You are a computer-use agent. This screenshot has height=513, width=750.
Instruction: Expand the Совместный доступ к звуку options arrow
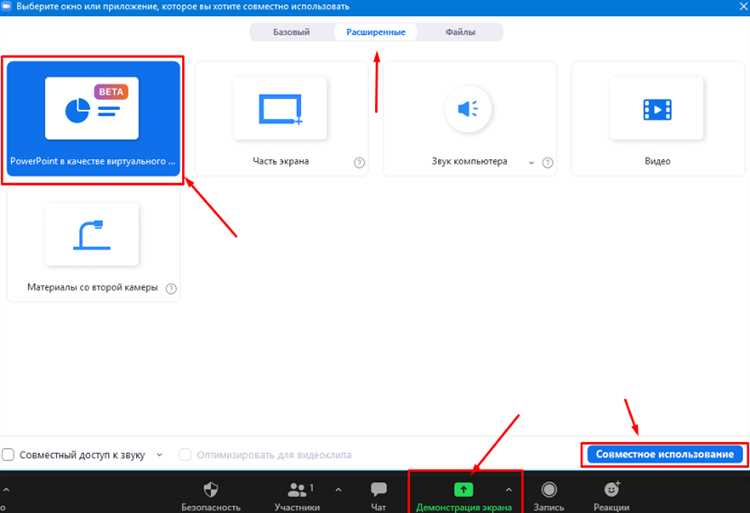pyautogui.click(x=159, y=455)
